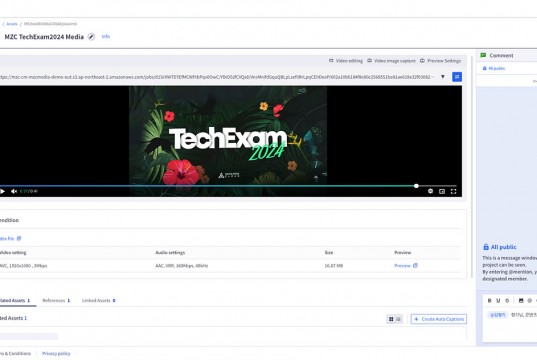Click inside the comment text input
The height and width of the screenshot is (360, 537).
[x=510, y=324]
